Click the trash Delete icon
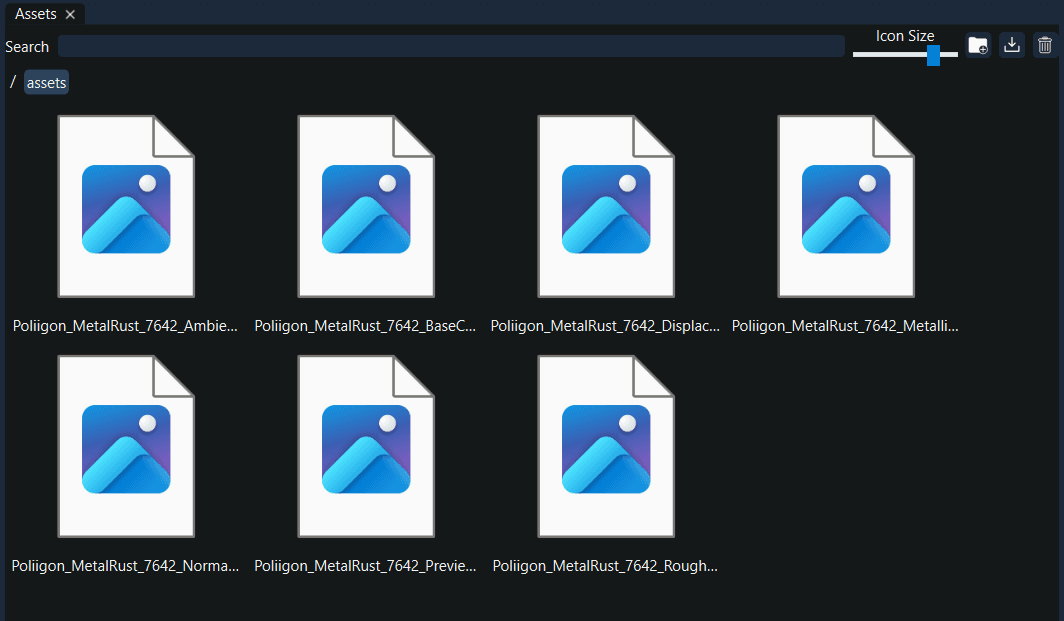 [1045, 45]
